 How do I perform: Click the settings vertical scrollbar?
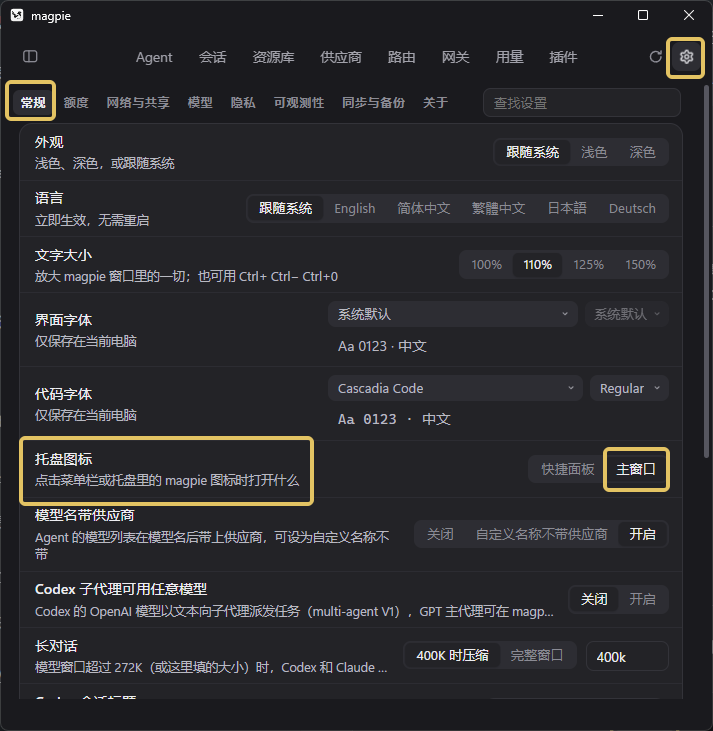(707, 272)
